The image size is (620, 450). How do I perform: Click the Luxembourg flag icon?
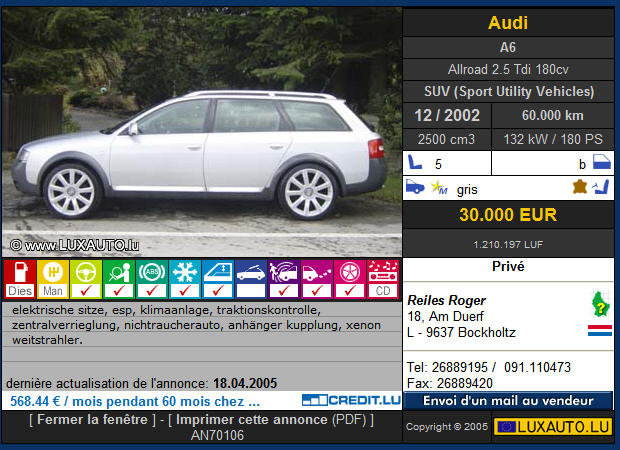coord(599,330)
